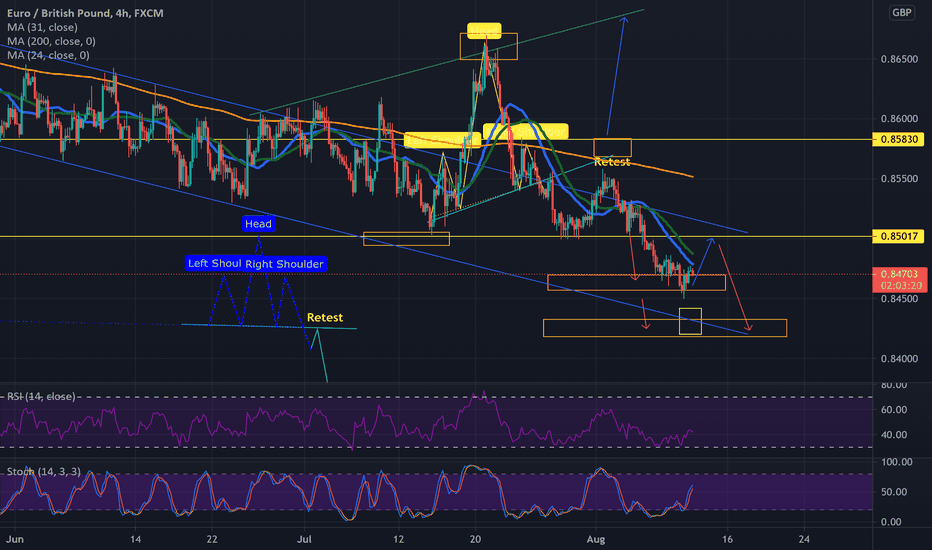Click the 100.00 Stoch axis value

[x=896, y=462]
